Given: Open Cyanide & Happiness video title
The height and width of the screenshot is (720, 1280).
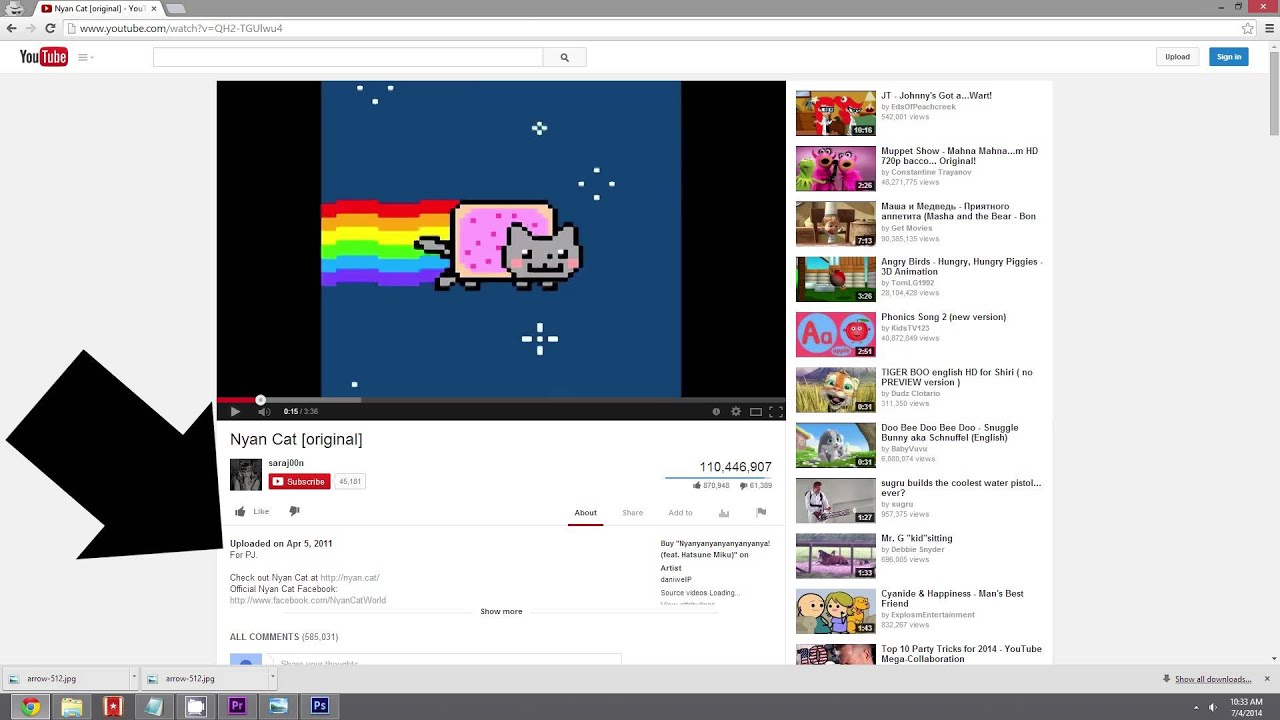Looking at the screenshot, I should point(952,599).
